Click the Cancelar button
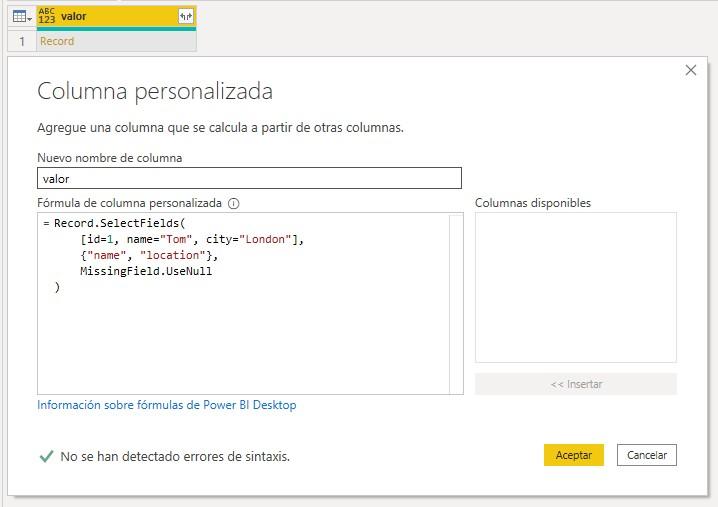This screenshot has height=507, width=718. coord(647,455)
